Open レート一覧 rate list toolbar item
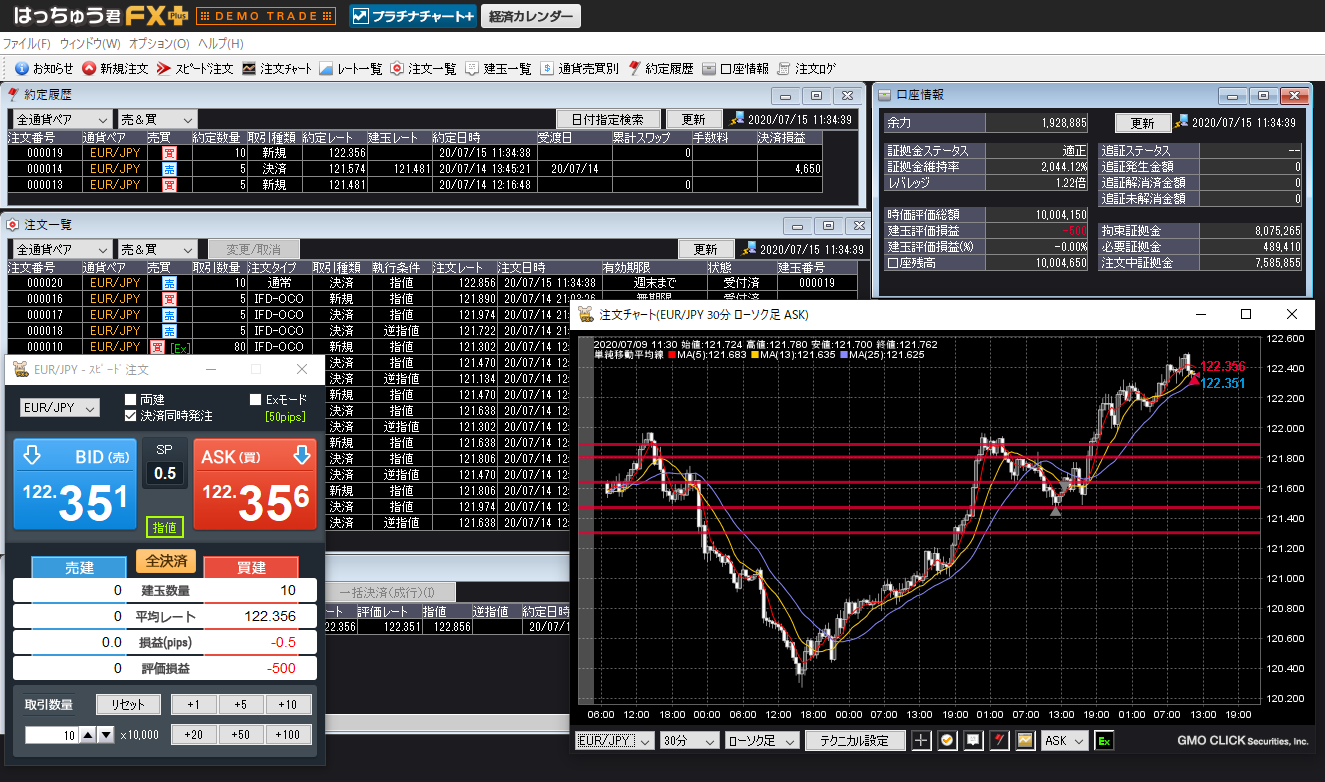 coord(350,68)
